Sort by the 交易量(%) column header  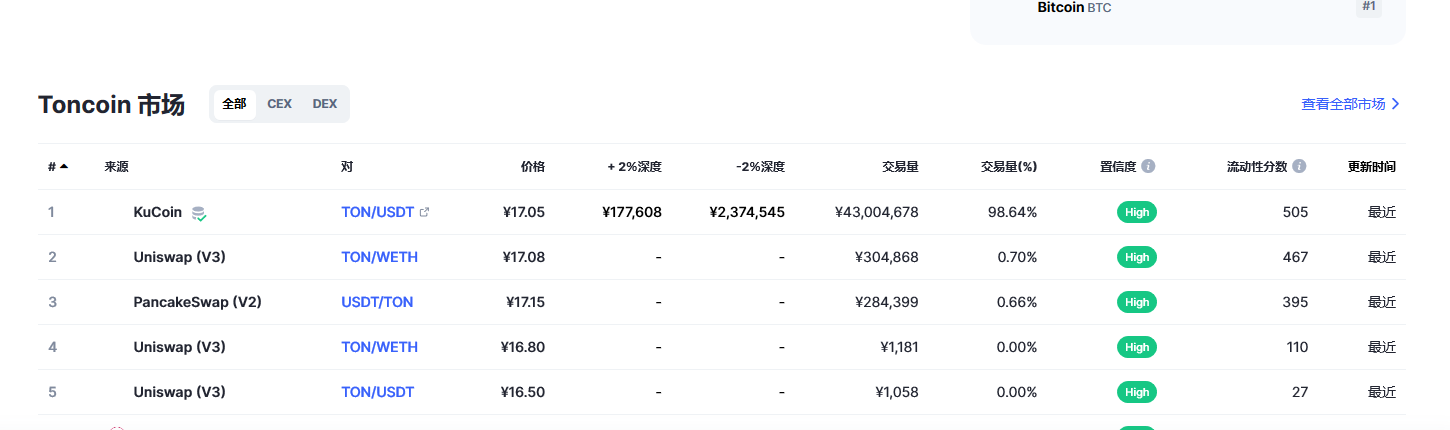coord(1008,166)
